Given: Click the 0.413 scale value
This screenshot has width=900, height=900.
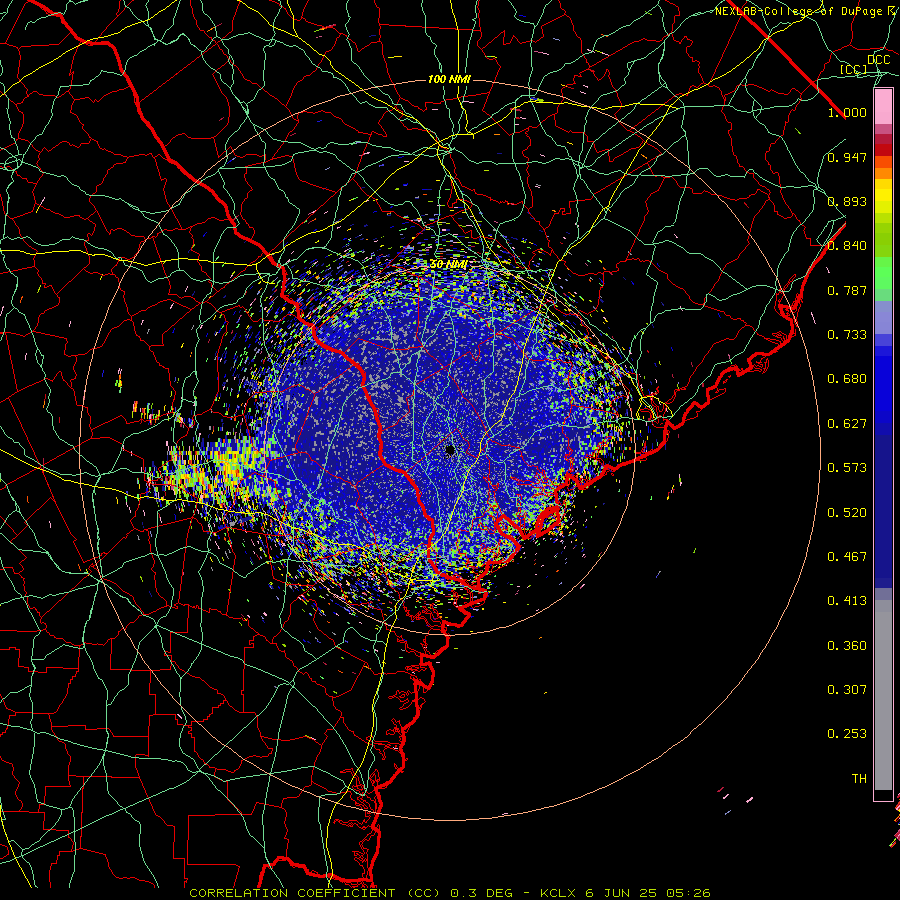Looking at the screenshot, I should 847,601.
